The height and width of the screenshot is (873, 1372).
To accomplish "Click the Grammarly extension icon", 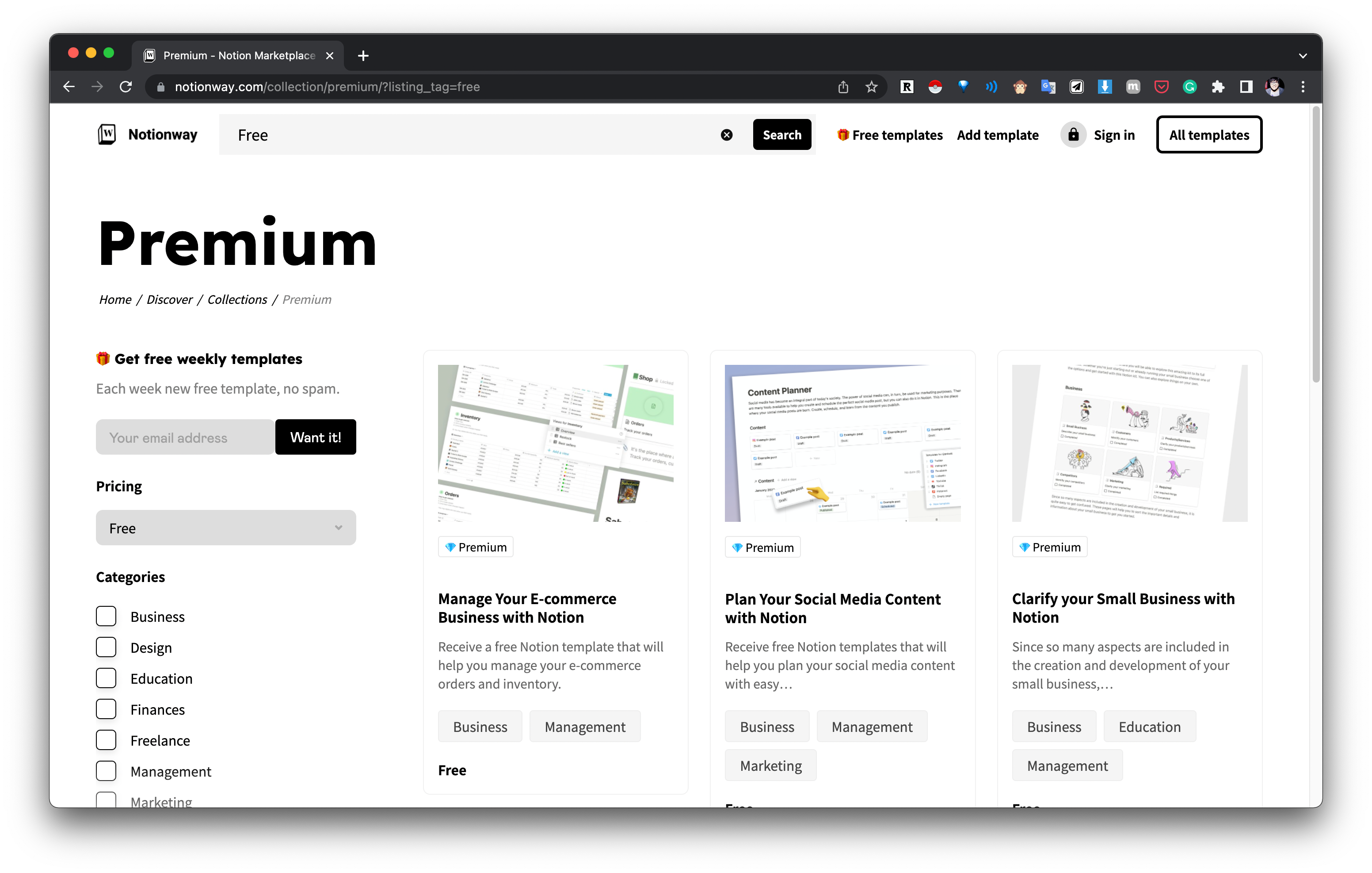I will (1190, 87).
